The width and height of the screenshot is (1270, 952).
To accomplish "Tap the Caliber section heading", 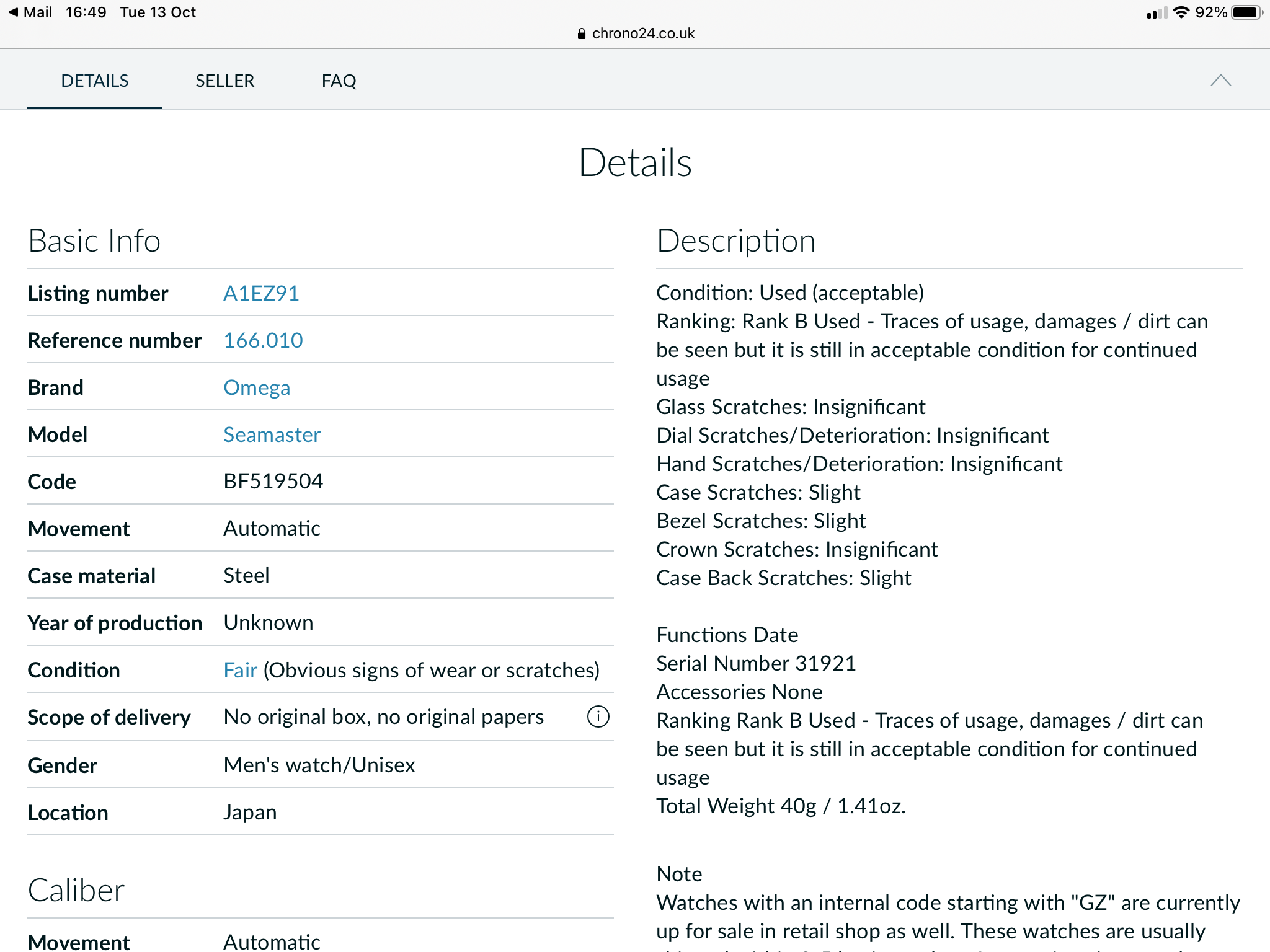I will [76, 890].
